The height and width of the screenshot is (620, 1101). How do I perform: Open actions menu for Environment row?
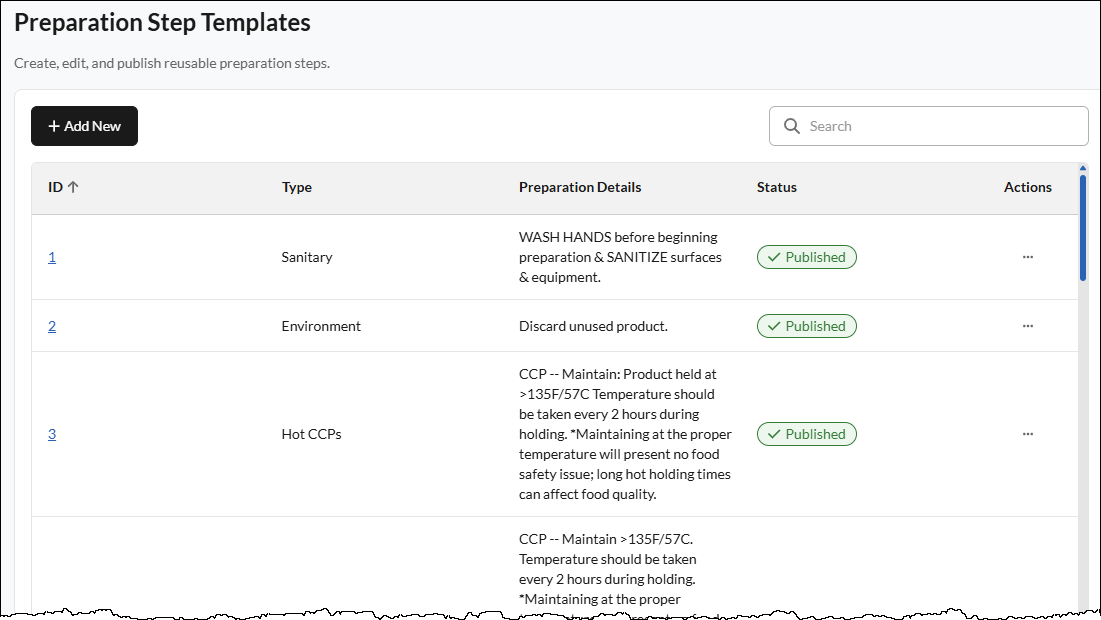pos(1028,326)
